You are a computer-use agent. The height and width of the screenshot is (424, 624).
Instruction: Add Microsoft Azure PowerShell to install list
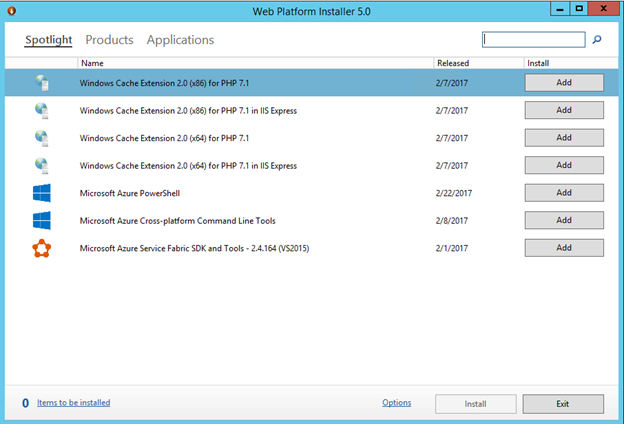pos(564,192)
